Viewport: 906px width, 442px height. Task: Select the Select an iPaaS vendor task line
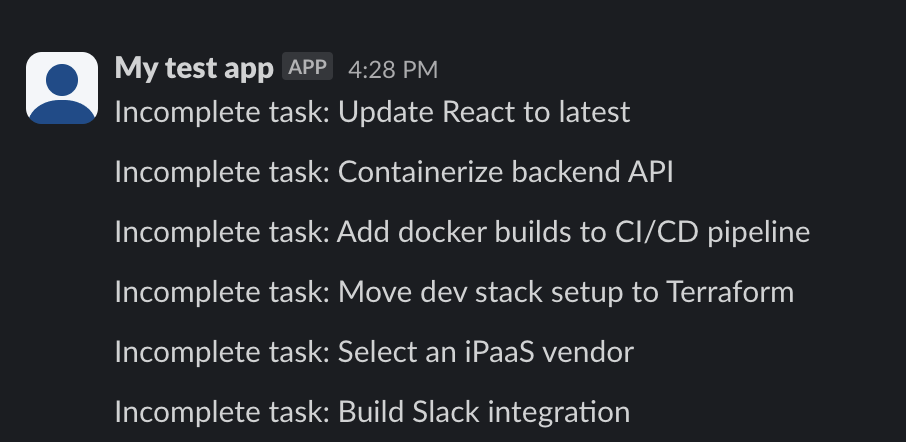[x=374, y=352]
